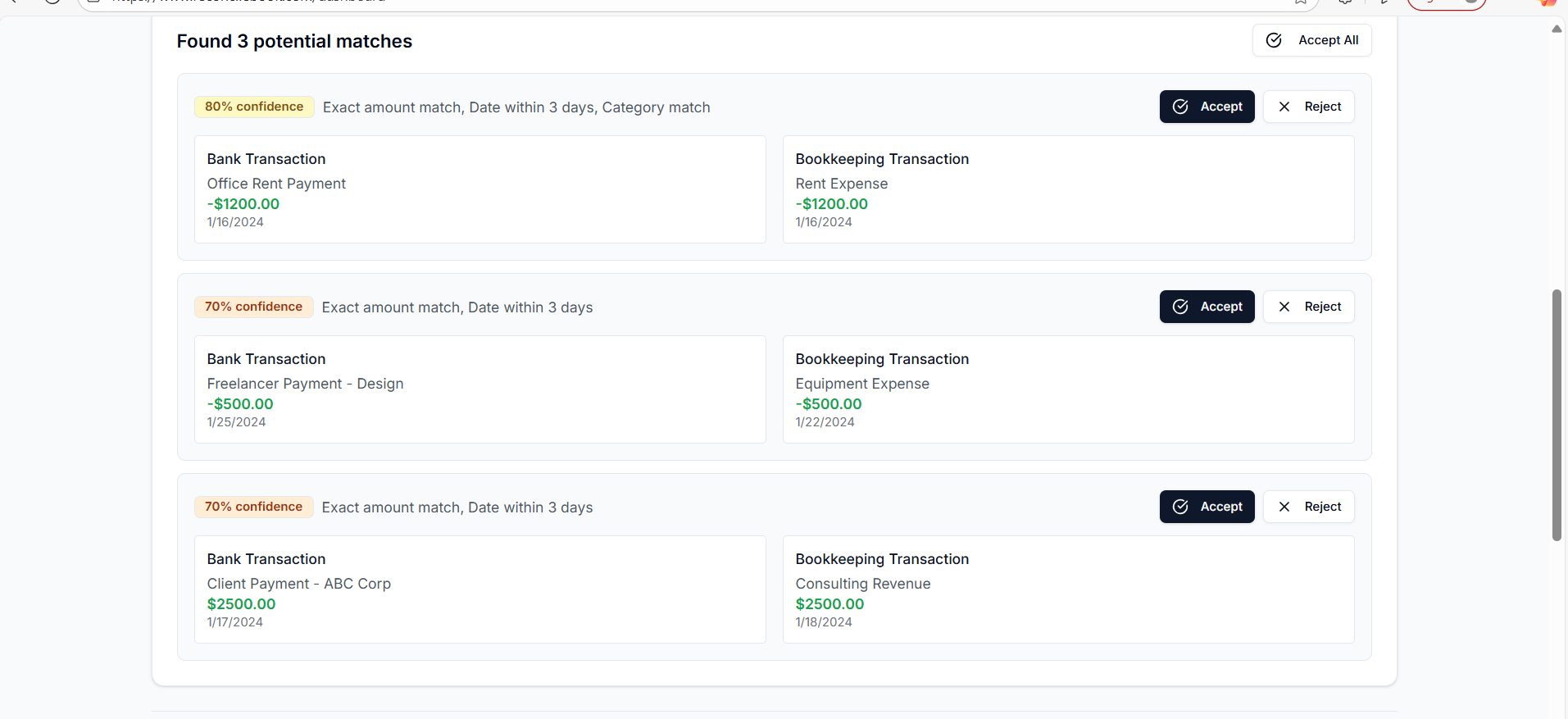Select the Consulting Revenue bookkeeping transaction card
This screenshot has height=719, width=1568.
pos(1068,589)
